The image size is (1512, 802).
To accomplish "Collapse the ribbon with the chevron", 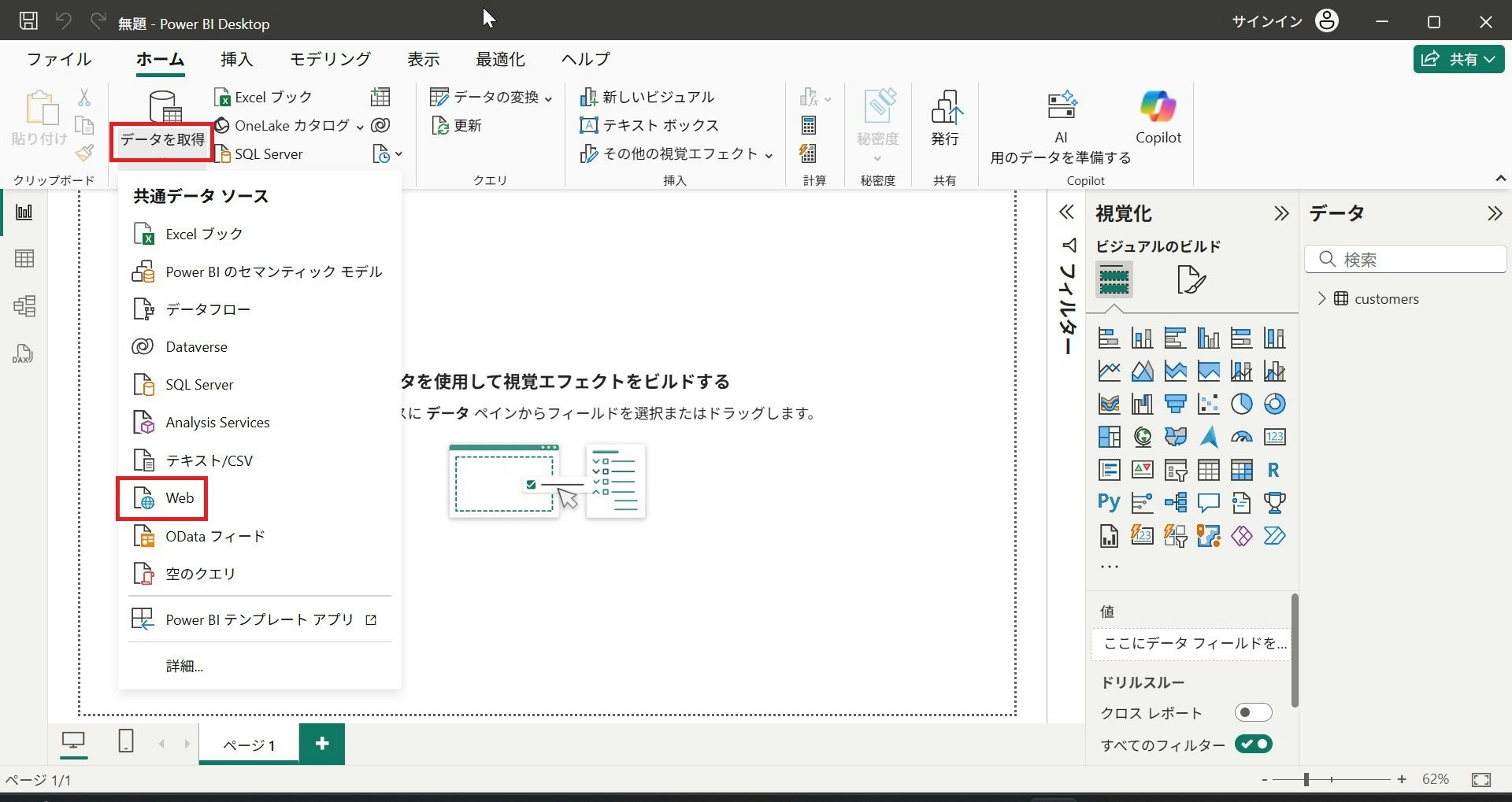I will point(1501,179).
